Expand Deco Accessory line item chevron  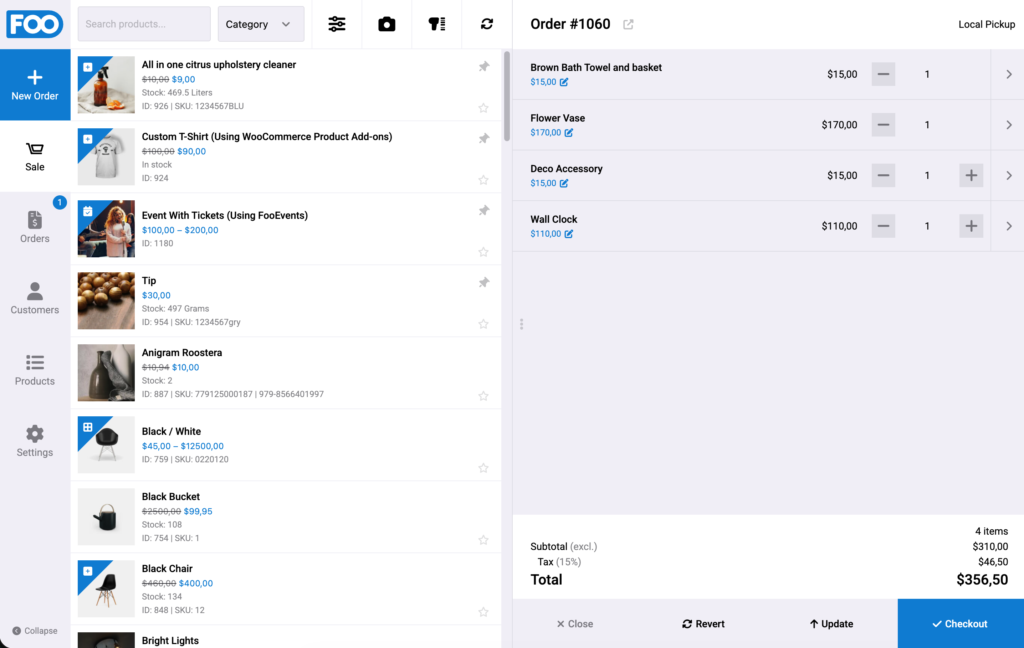pos(1008,176)
